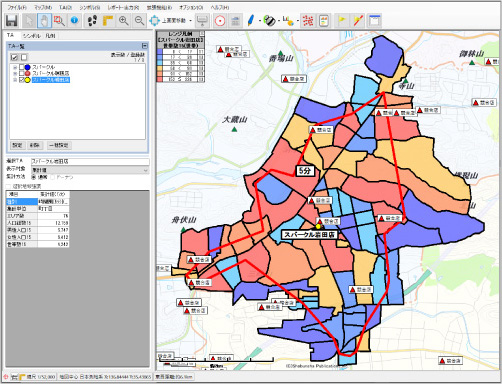Select the hand pan tool
The height and width of the screenshot is (384, 502).
[44, 21]
